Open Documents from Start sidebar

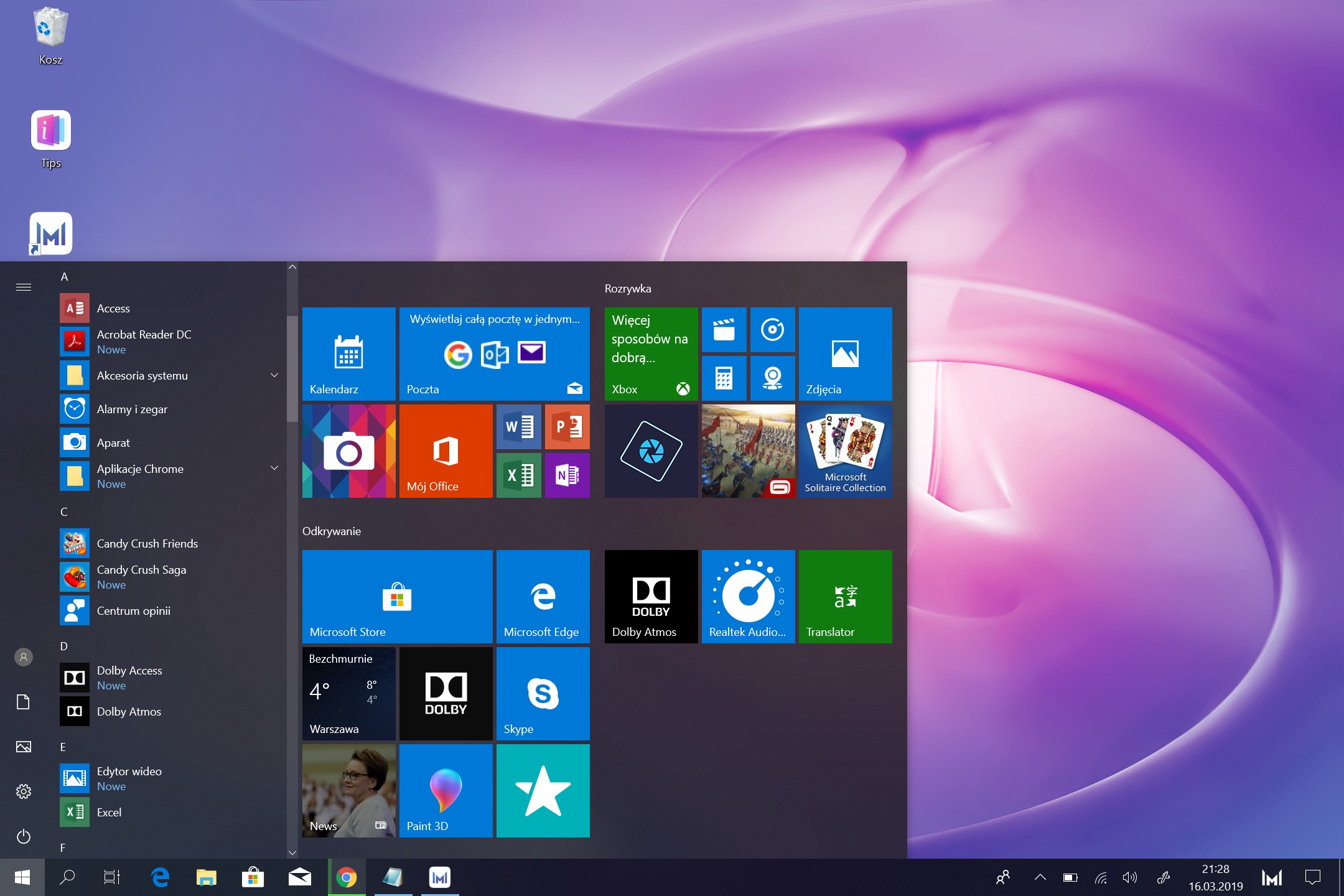[x=24, y=702]
